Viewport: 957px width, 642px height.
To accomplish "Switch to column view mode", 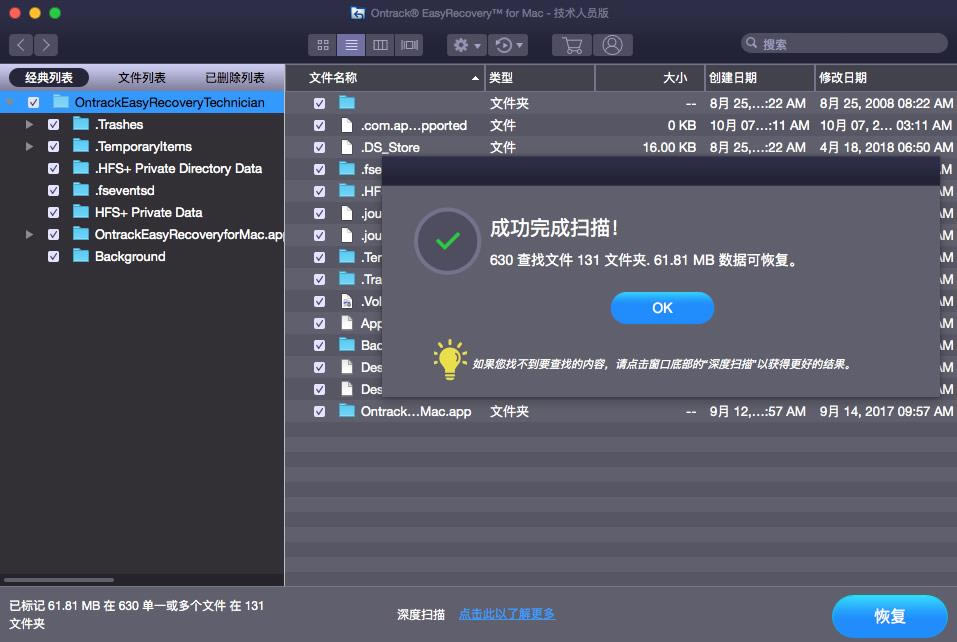I will click(380, 45).
